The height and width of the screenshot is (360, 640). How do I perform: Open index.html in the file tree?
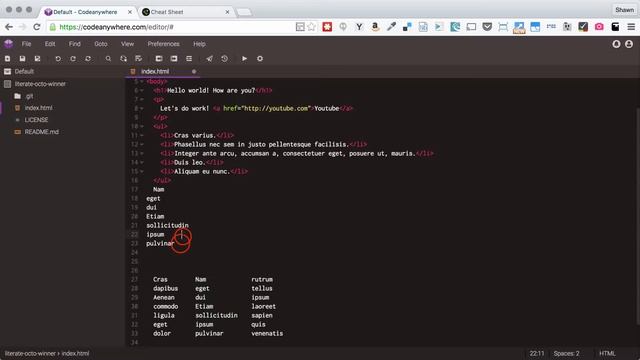(x=38, y=108)
